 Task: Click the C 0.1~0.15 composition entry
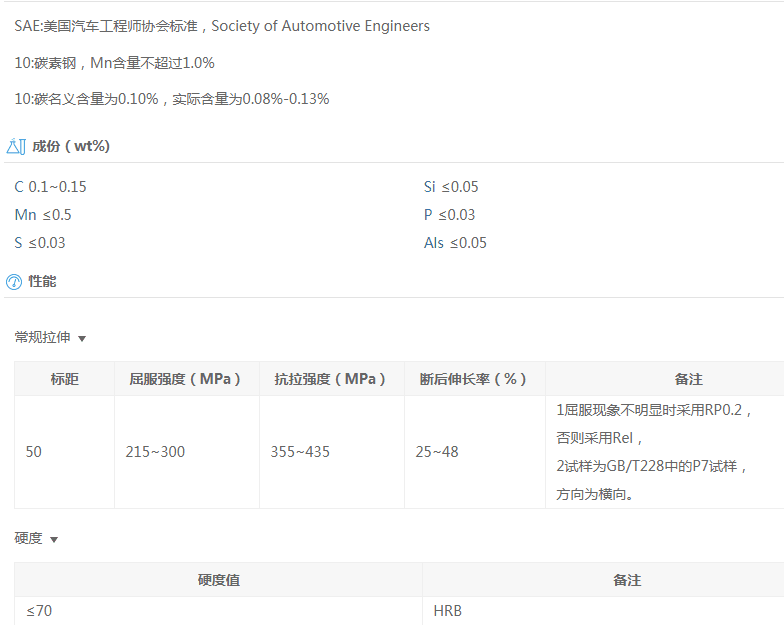click(x=51, y=187)
